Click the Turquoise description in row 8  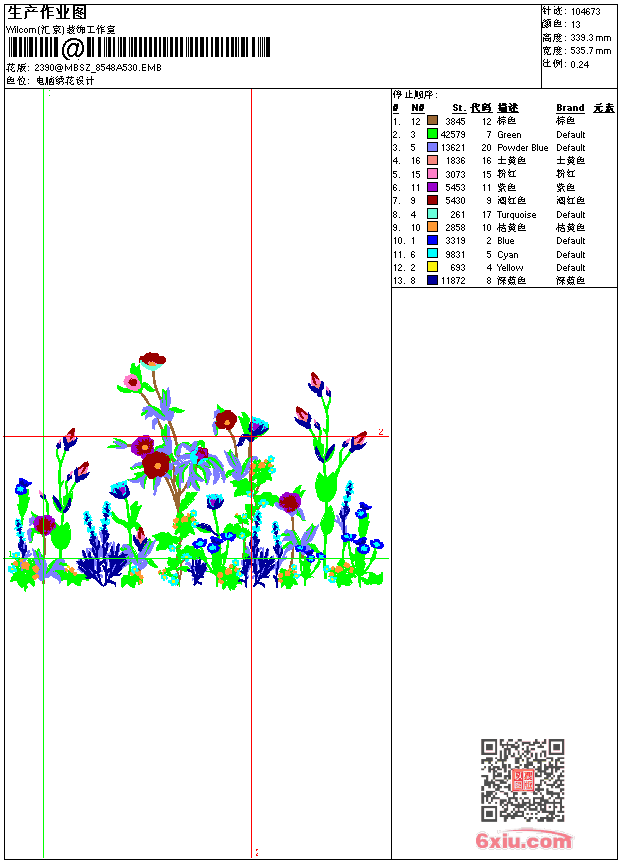click(516, 214)
